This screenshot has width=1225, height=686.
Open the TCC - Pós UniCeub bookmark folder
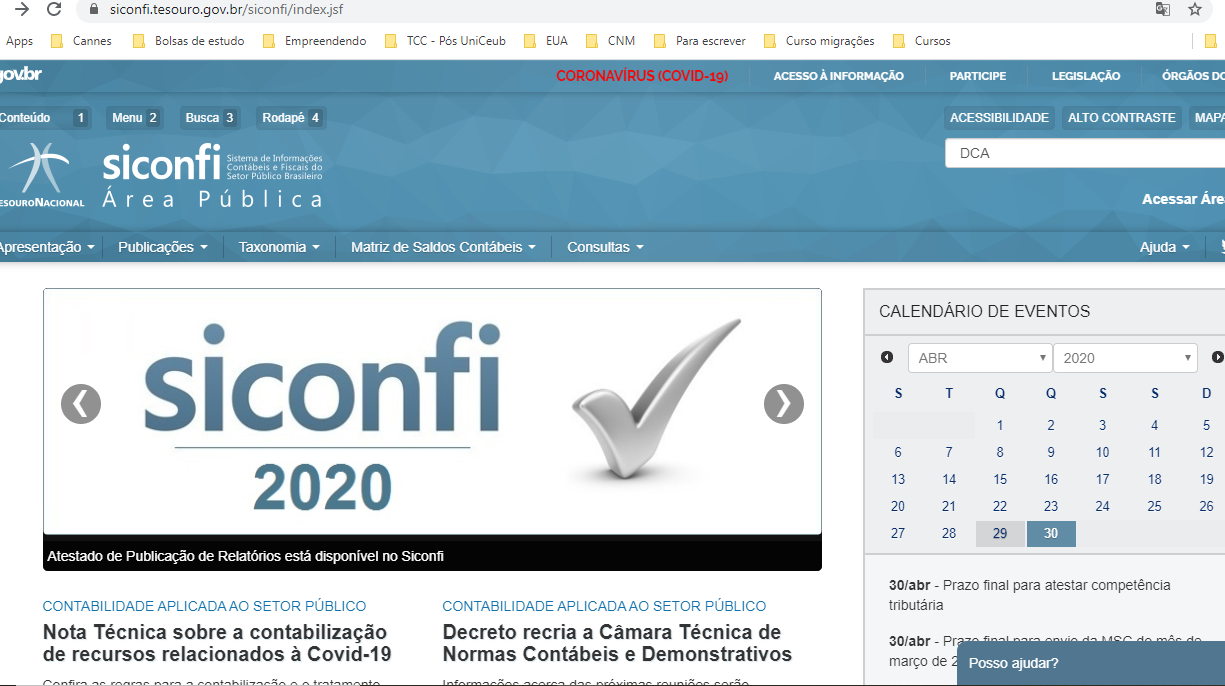pos(446,41)
